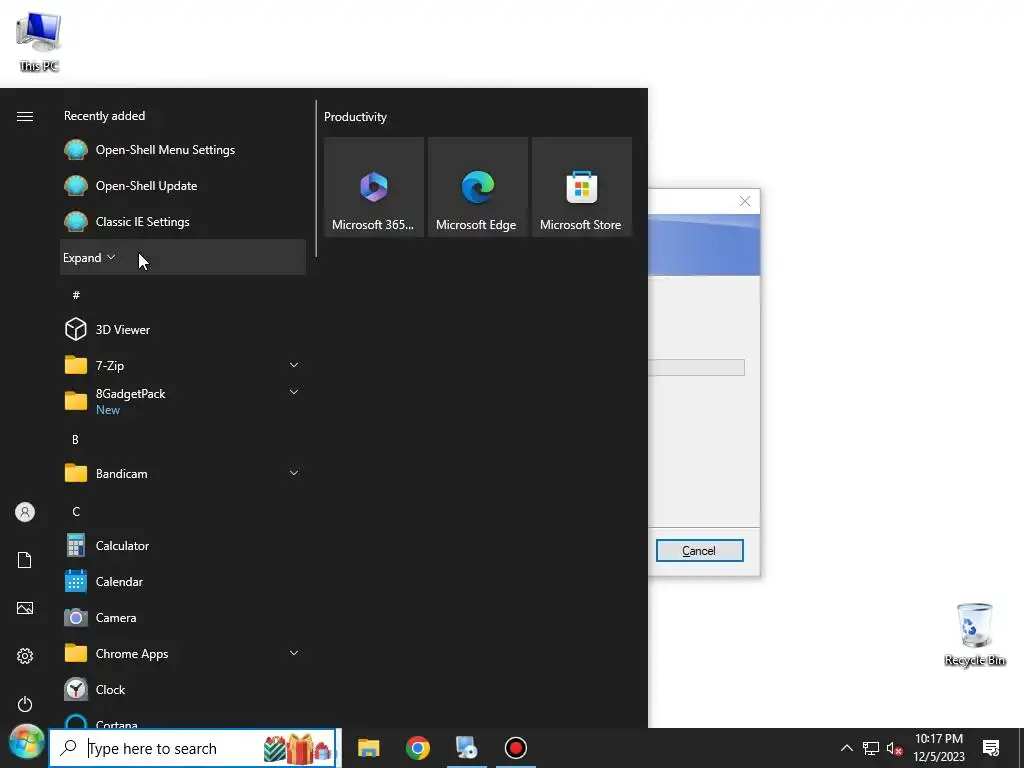Open the 7-Zip folder
This screenshot has width=1024, height=768.
point(183,365)
